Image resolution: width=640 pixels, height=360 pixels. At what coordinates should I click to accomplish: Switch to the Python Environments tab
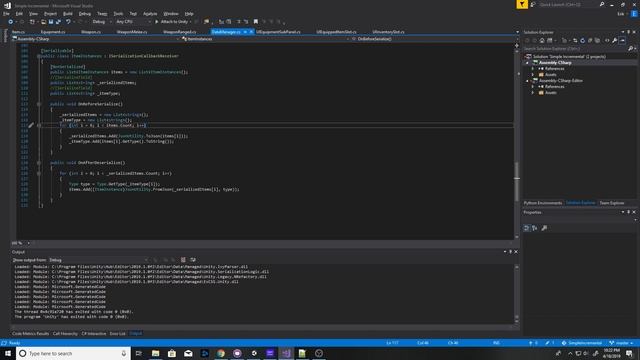(543, 203)
